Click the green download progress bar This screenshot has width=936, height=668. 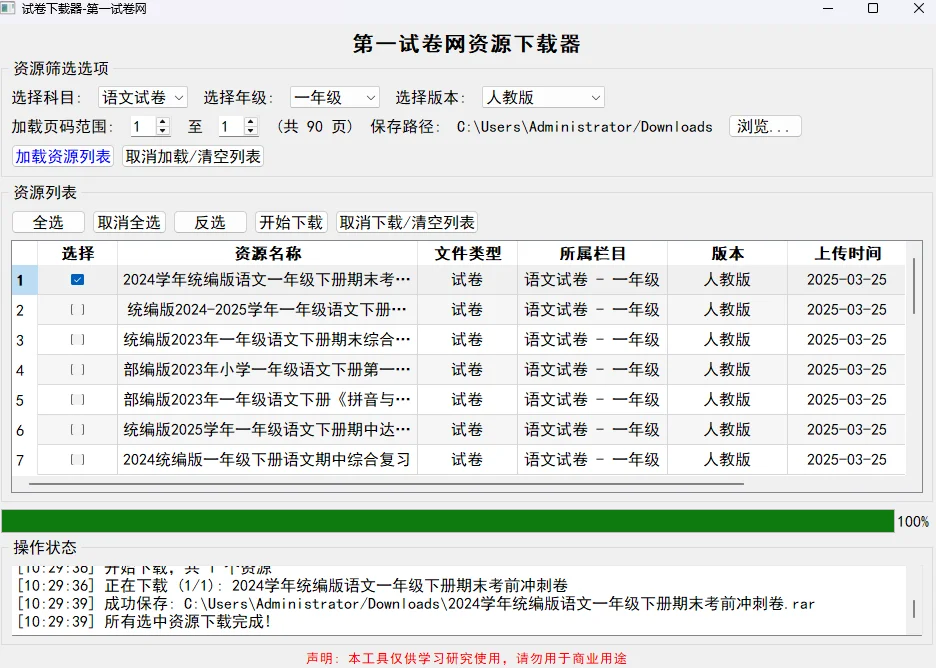coord(448,521)
